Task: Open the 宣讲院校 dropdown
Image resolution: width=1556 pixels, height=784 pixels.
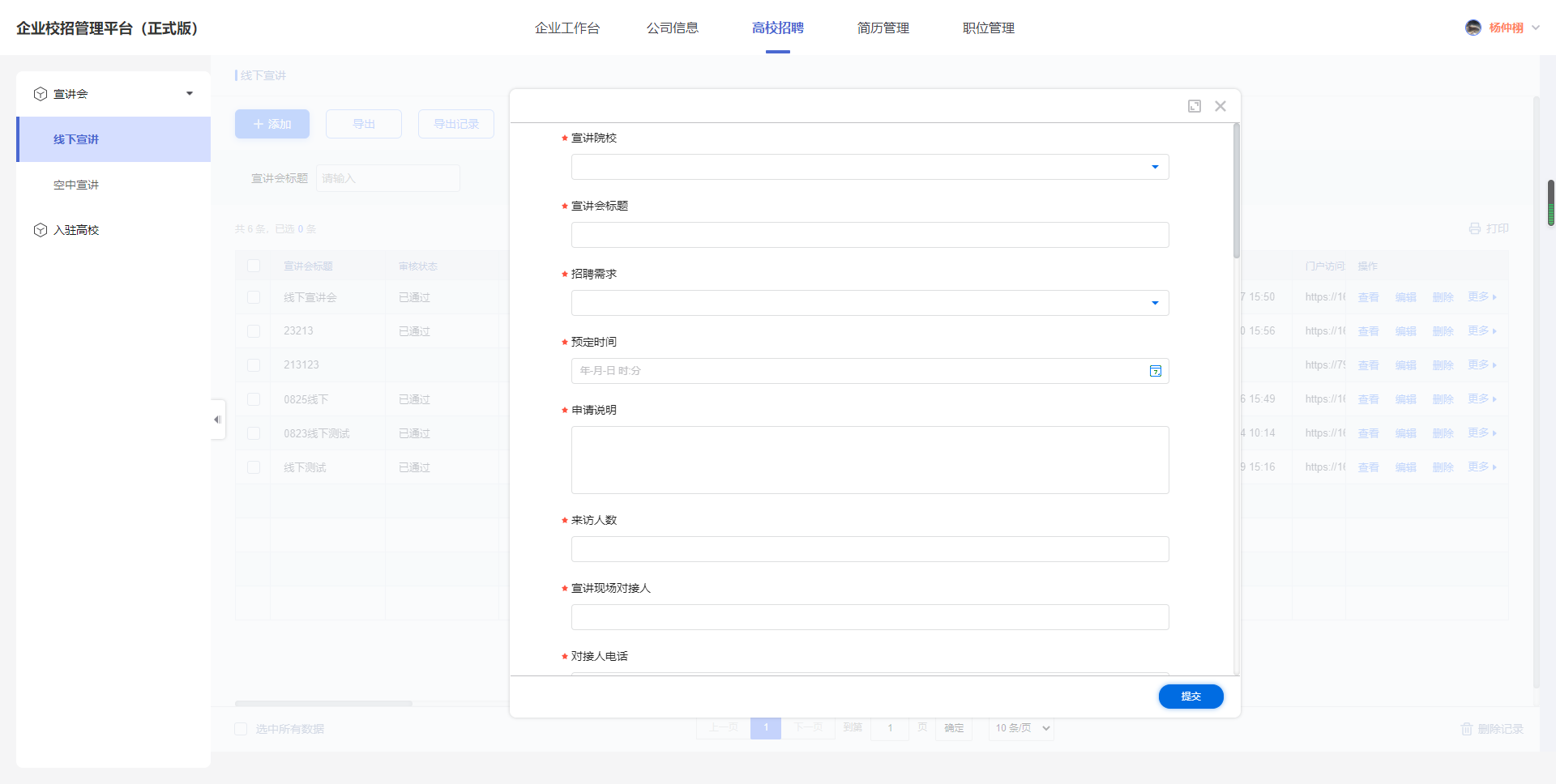Action: 870,167
